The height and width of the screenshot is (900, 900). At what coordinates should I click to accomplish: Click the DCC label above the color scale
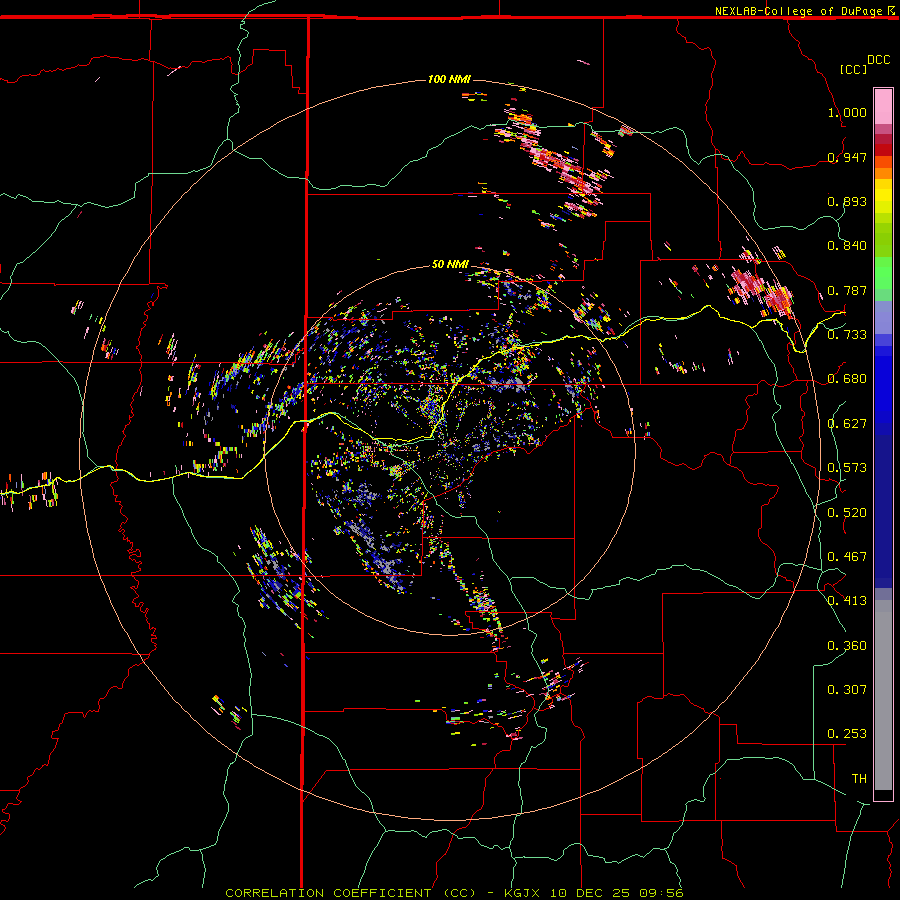(878, 60)
